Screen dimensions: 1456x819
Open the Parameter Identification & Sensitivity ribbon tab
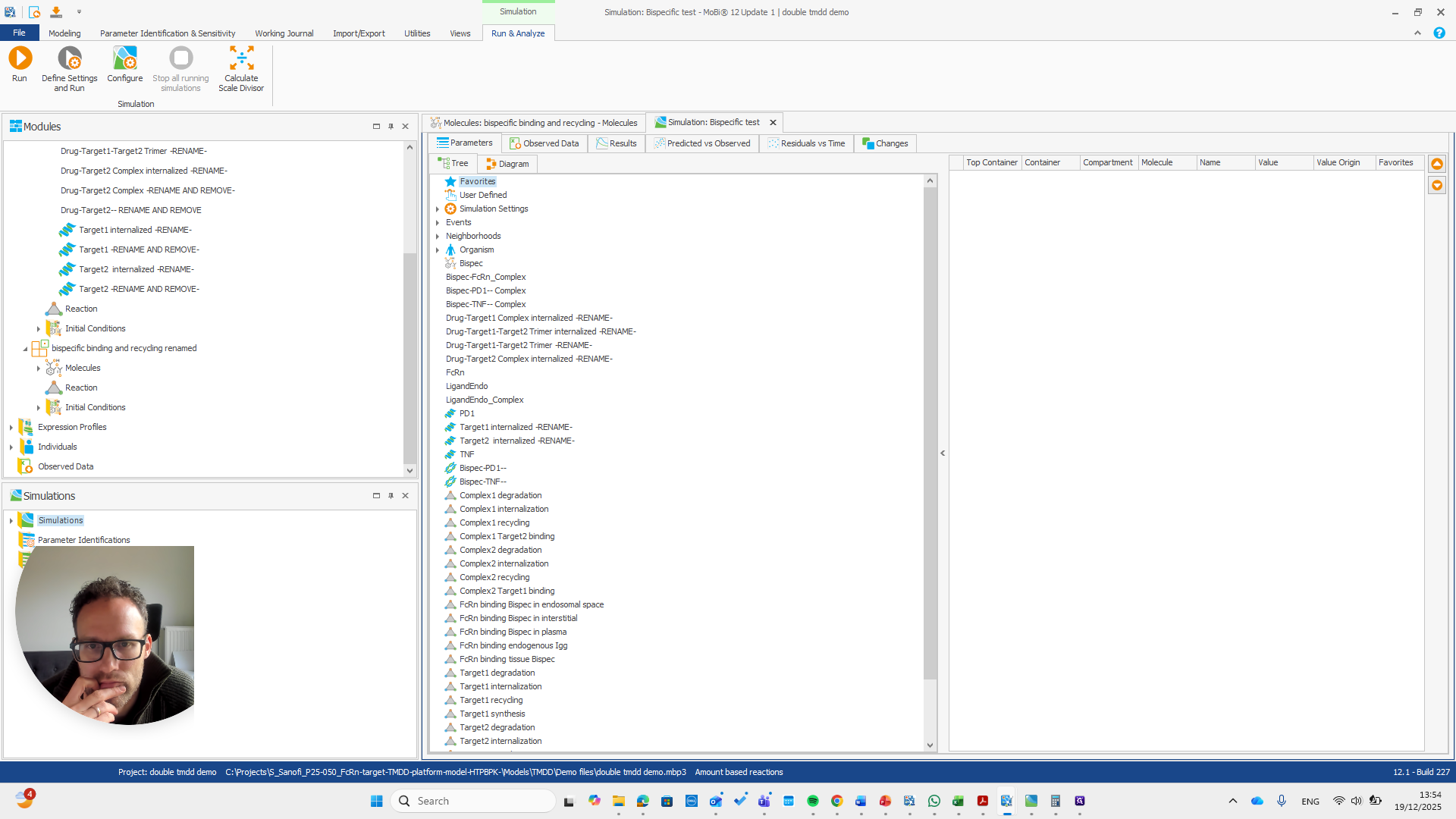[167, 33]
